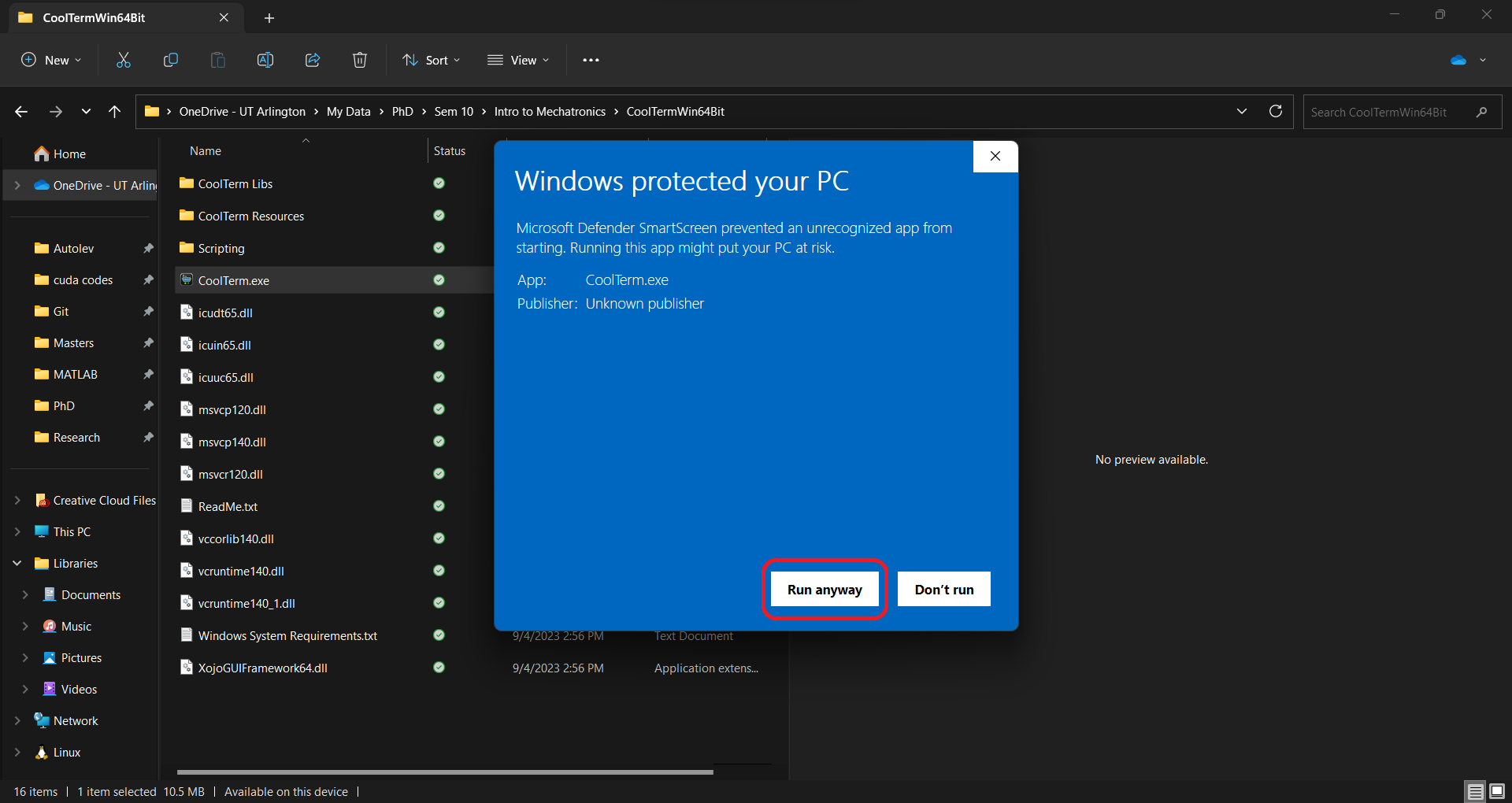Expand the This PC tree node

click(17, 531)
